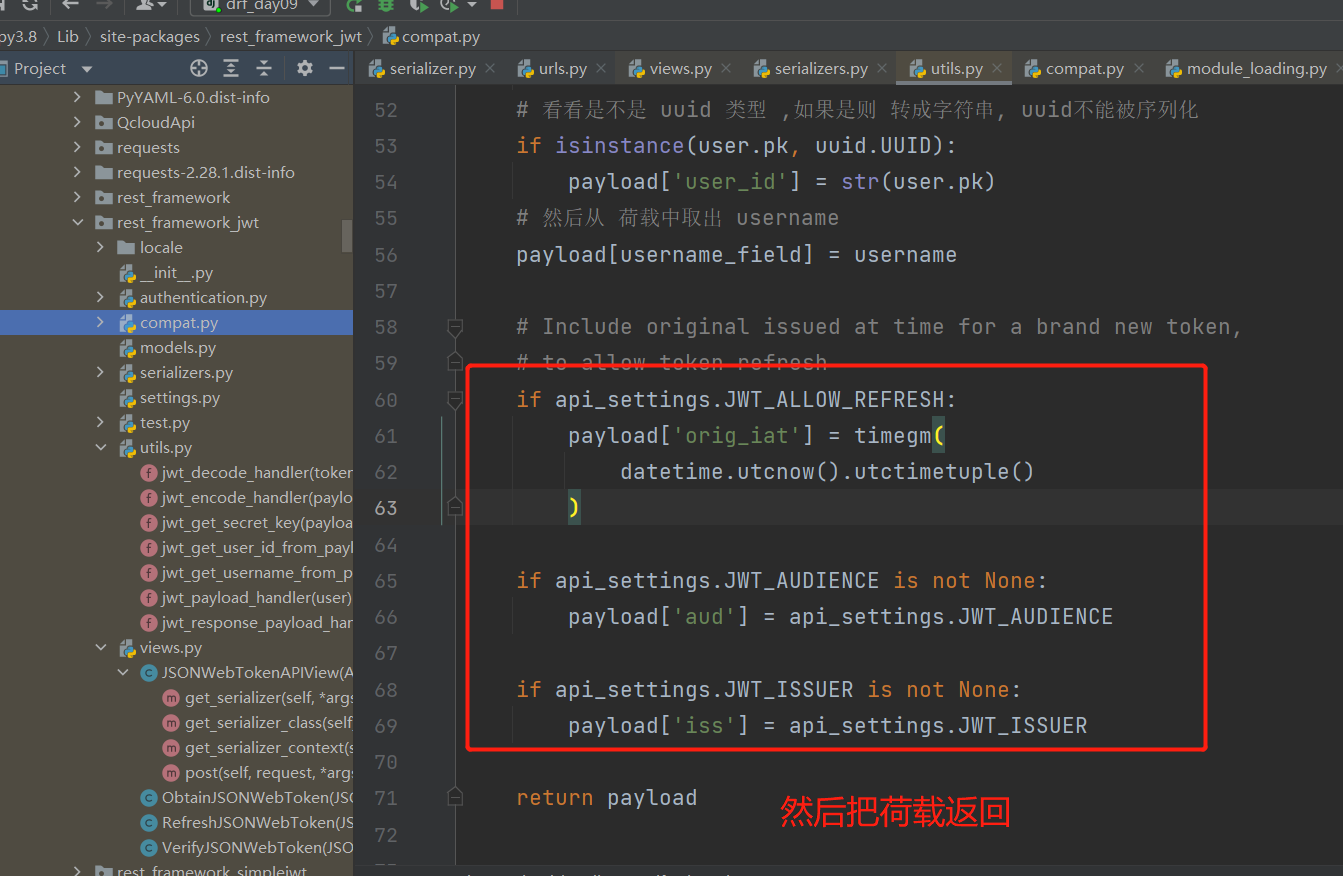Collapse the utils.py node in tree
This screenshot has width=1343, height=876.
(x=101, y=448)
